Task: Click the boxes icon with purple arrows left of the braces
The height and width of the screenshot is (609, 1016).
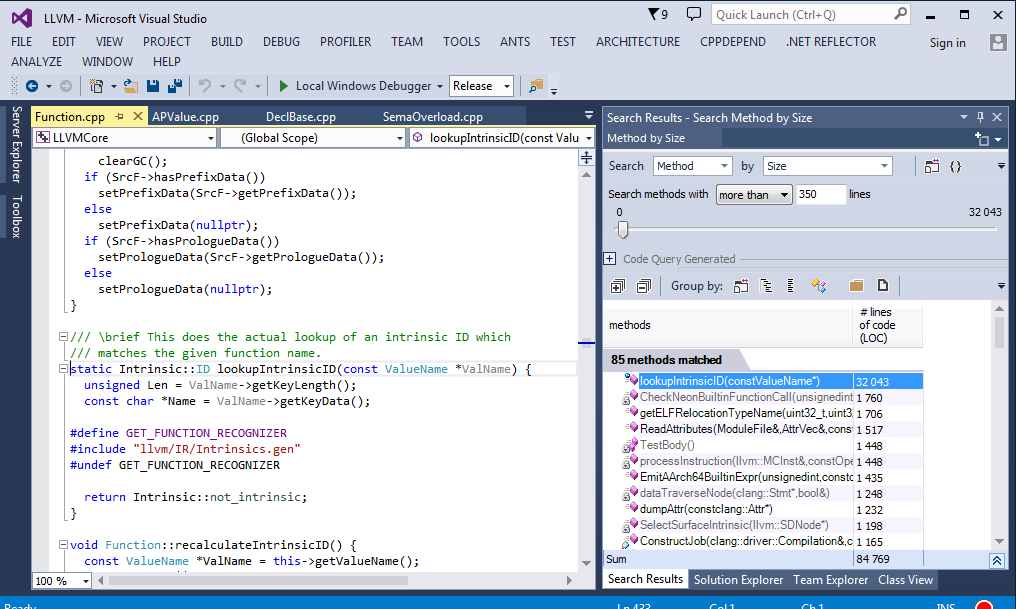Action: tap(932, 167)
